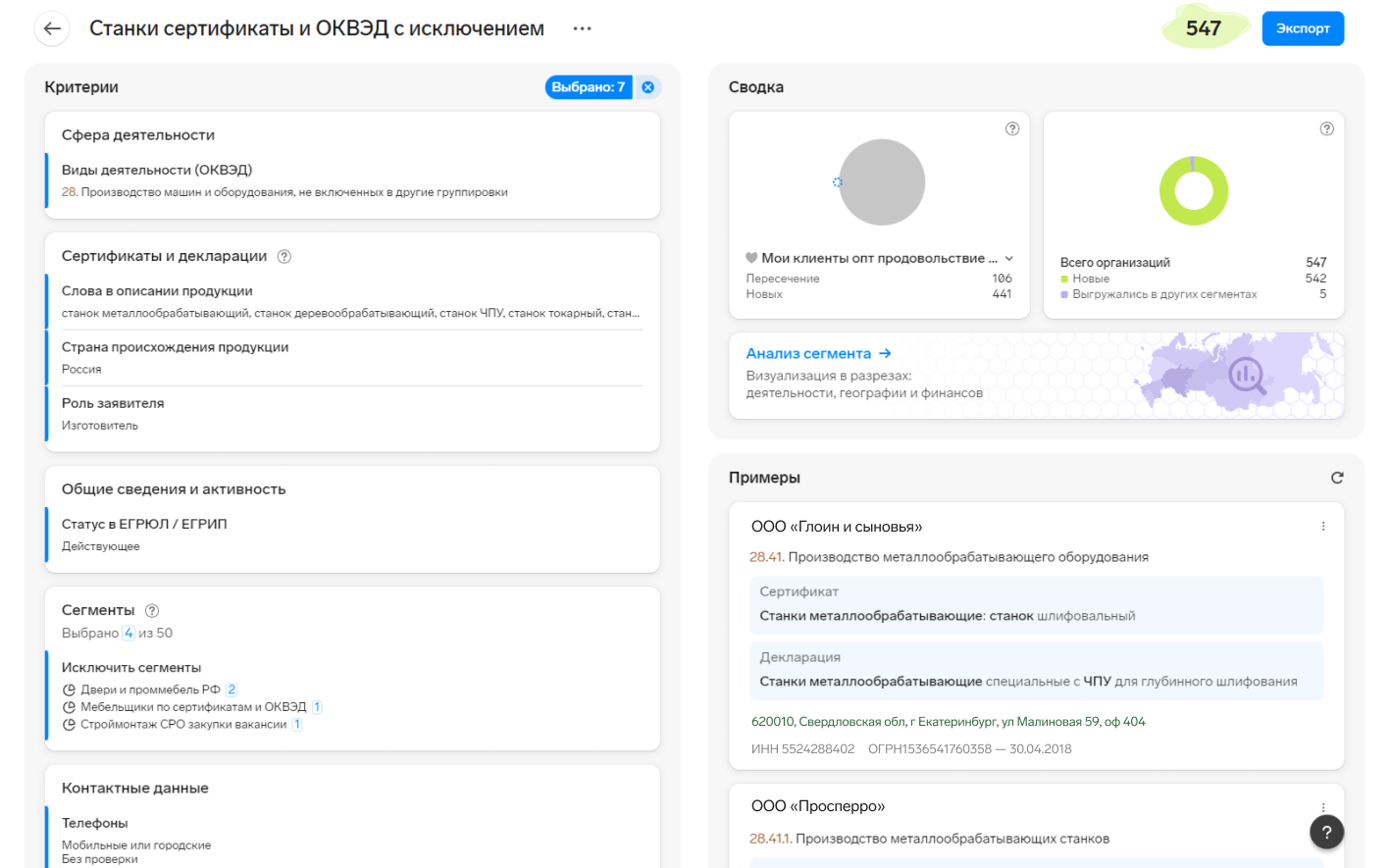Click the Всего организаций row
The width and height of the screenshot is (1391, 868).
point(1193,263)
